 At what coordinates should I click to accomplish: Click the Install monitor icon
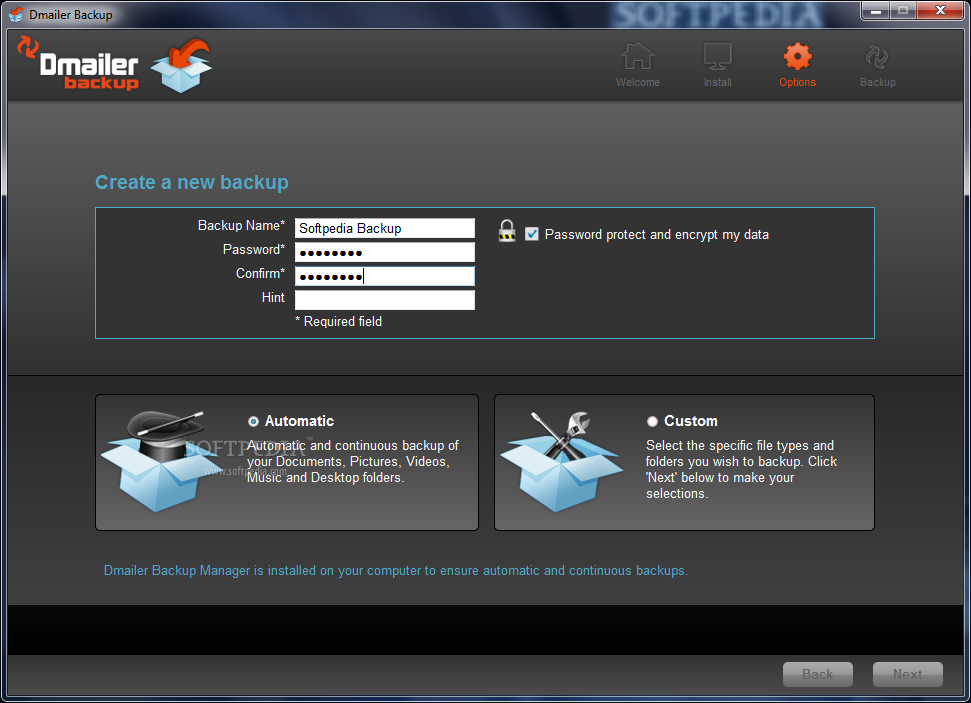717,56
